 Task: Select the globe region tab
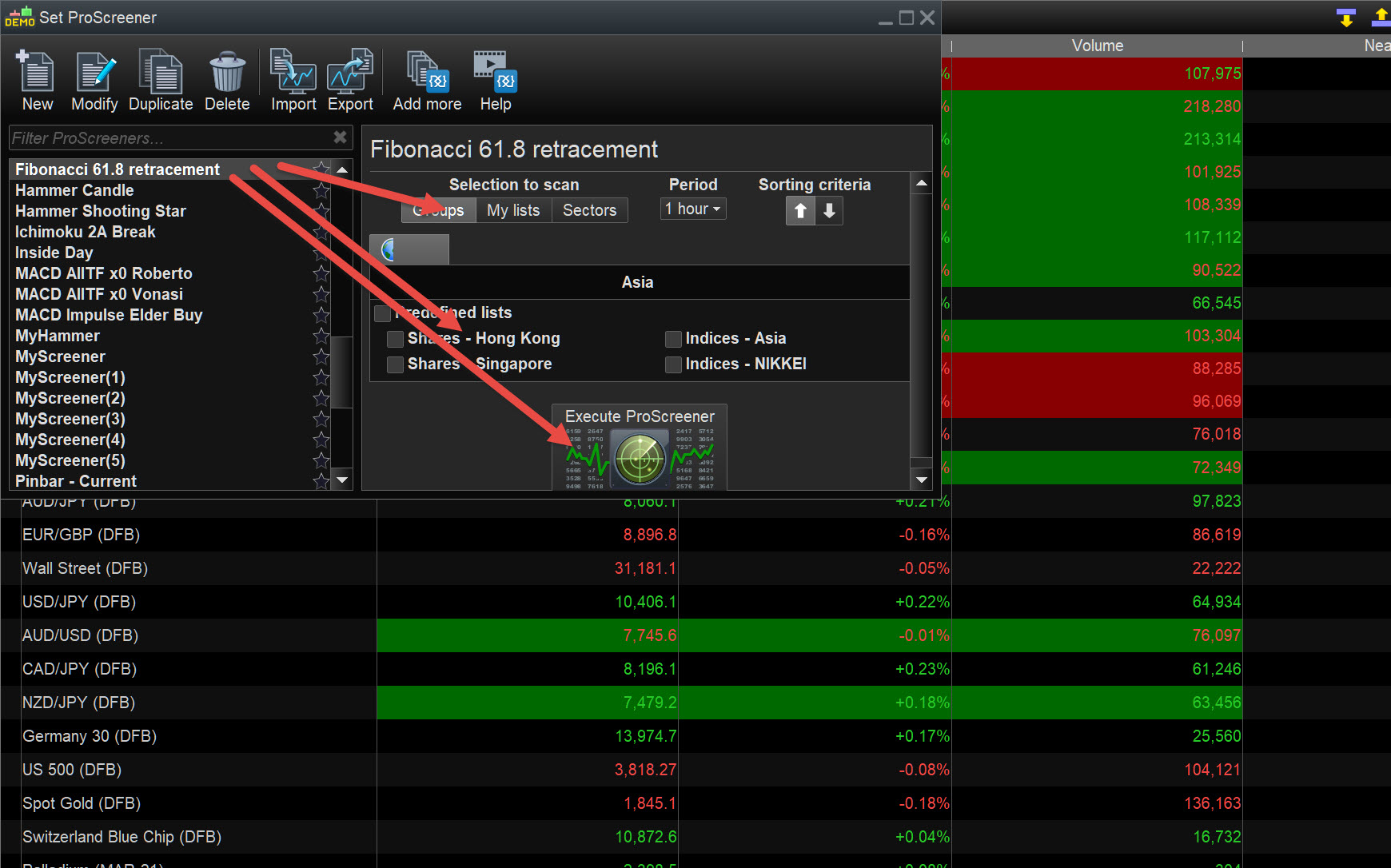(x=409, y=250)
